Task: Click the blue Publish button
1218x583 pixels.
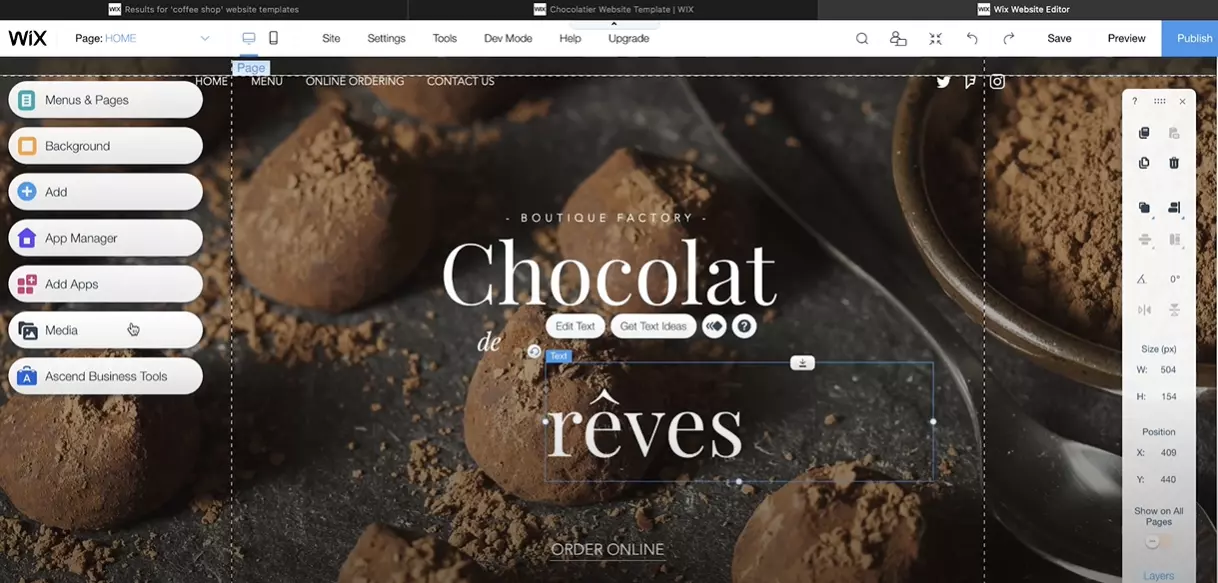Action: (x=1190, y=38)
